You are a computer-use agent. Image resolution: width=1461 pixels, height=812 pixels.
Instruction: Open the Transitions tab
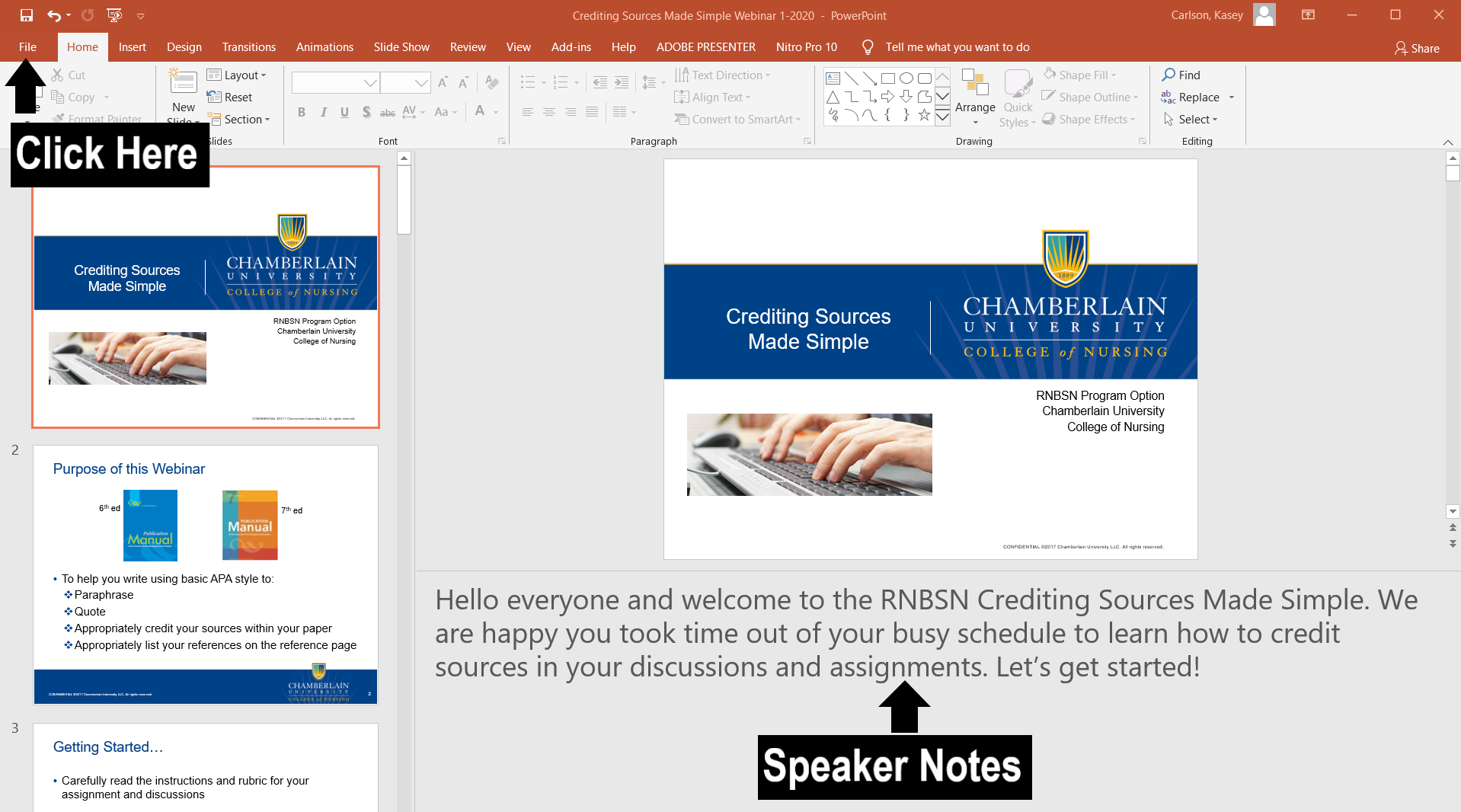coord(248,47)
